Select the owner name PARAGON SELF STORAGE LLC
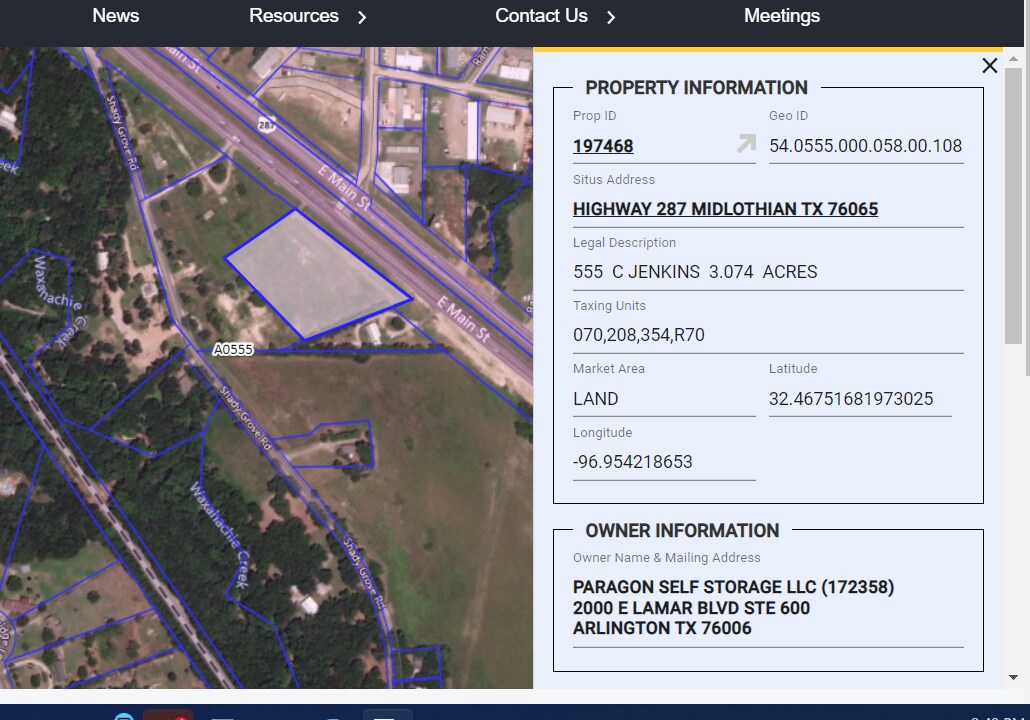Screen dimensions: 1030x720 pyautogui.click(x=733, y=587)
